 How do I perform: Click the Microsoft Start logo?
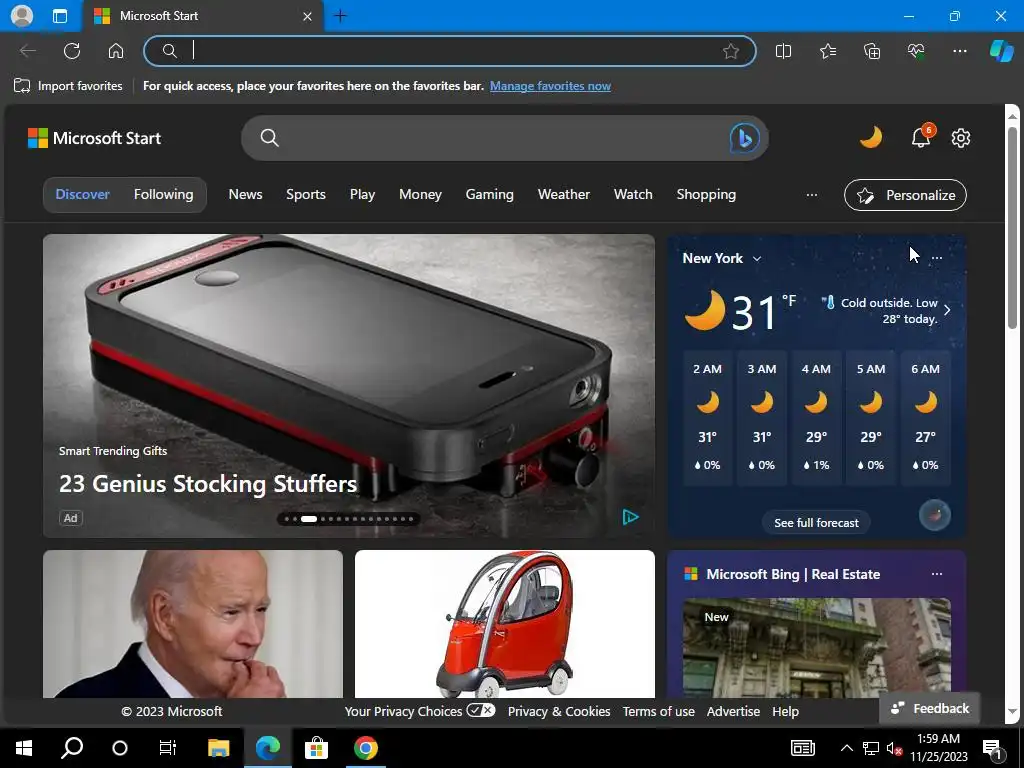pos(94,138)
